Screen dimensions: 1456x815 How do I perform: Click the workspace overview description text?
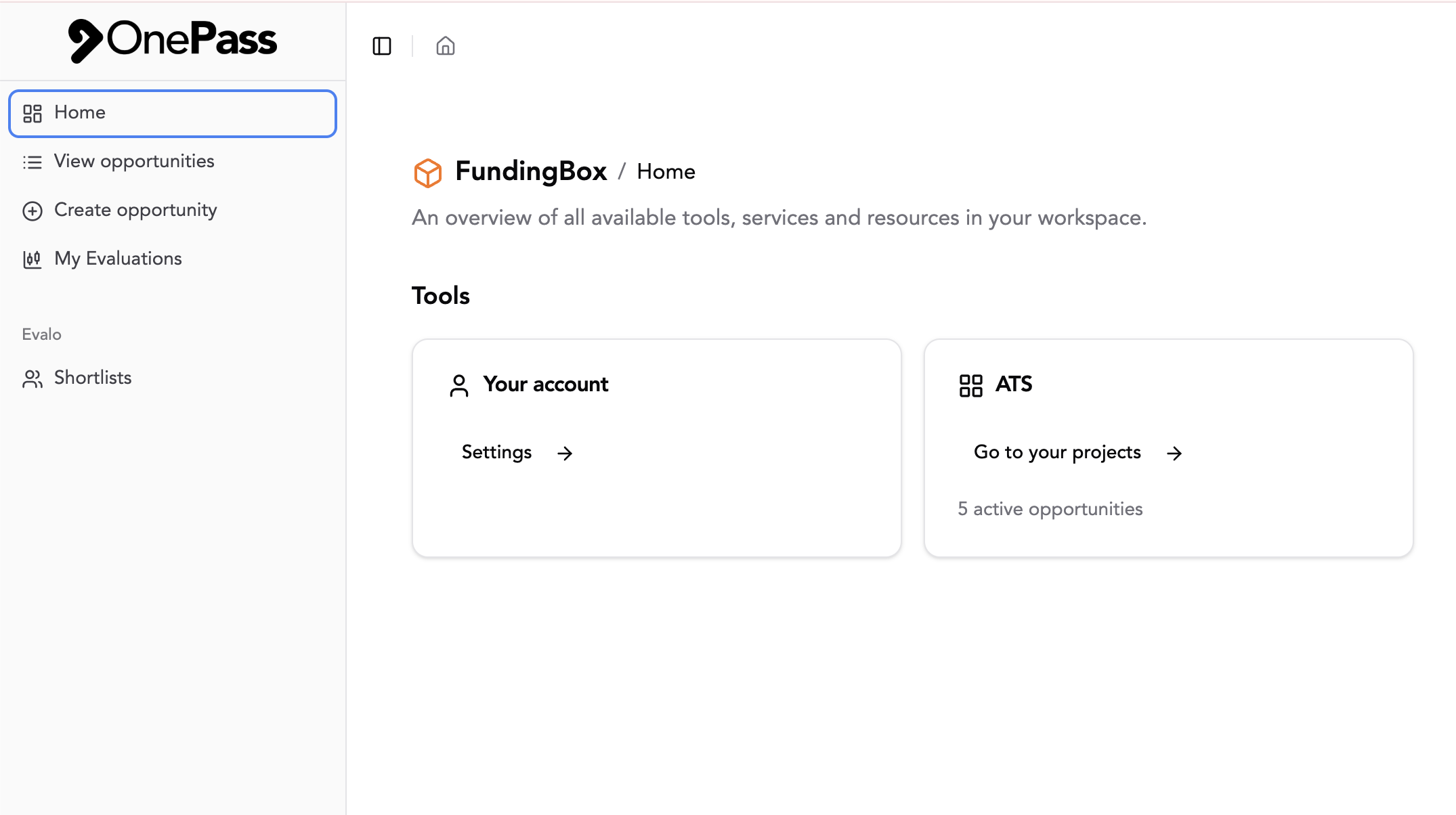click(779, 218)
